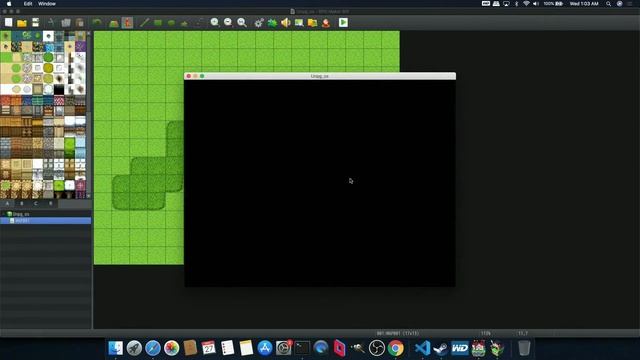Image resolution: width=640 pixels, height=360 pixels.
Task: Close the playtest game window
Action: pyautogui.click(x=189, y=76)
